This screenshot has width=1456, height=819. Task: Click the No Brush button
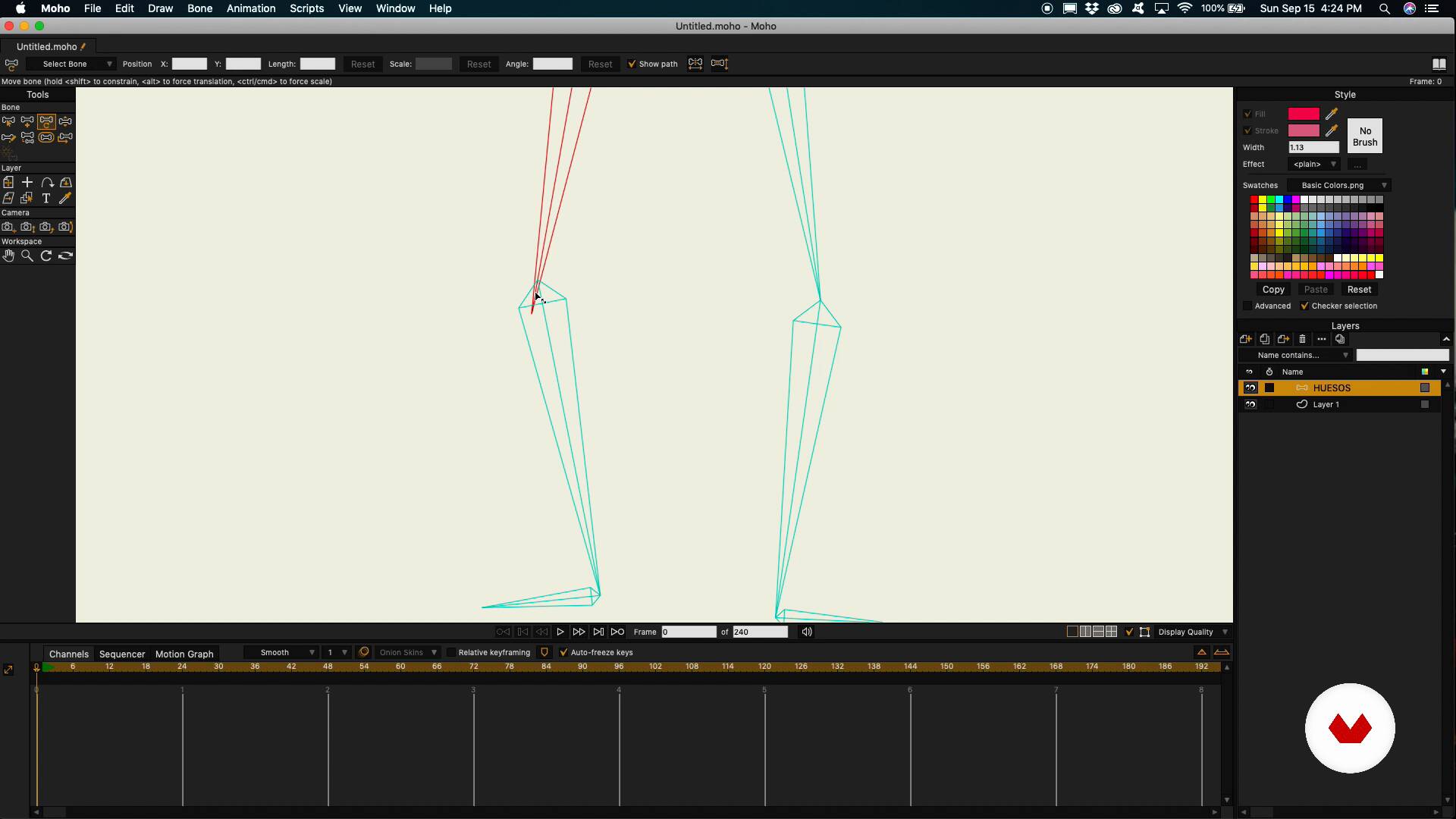[1365, 136]
